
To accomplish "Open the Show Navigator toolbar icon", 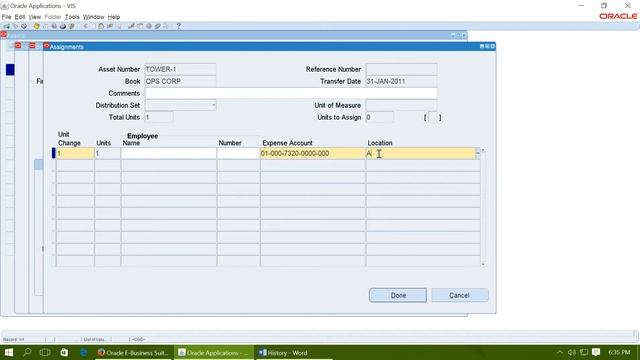I will pos(24,26).
